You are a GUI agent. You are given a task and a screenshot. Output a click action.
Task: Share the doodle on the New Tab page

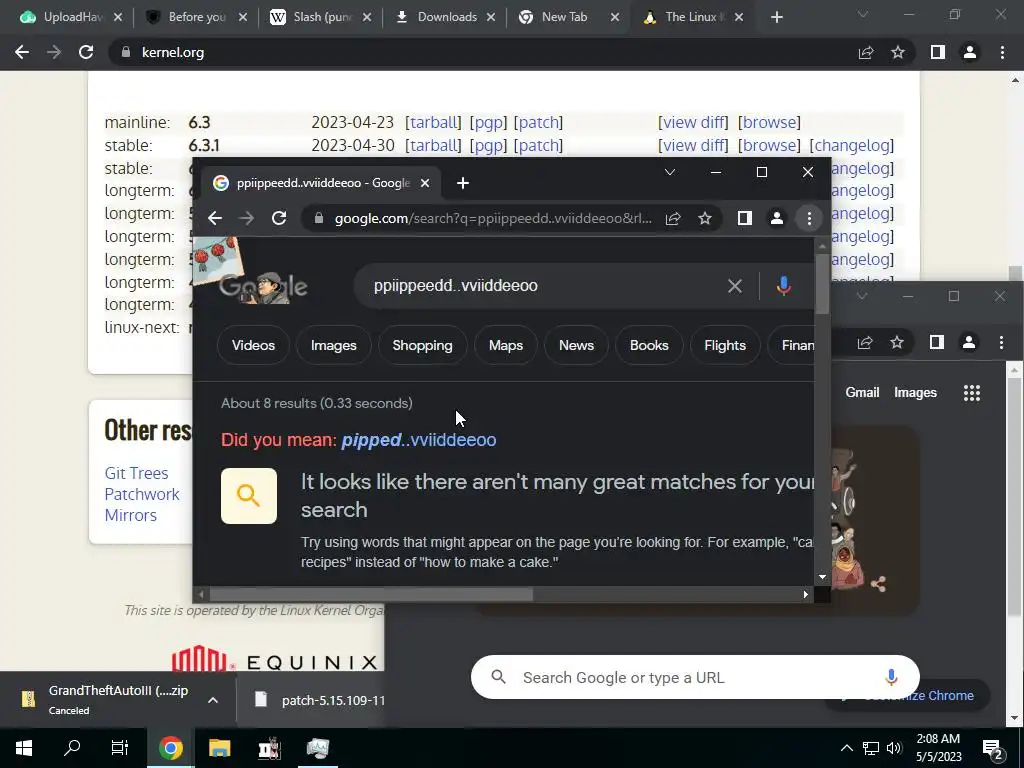pyautogui.click(x=878, y=584)
